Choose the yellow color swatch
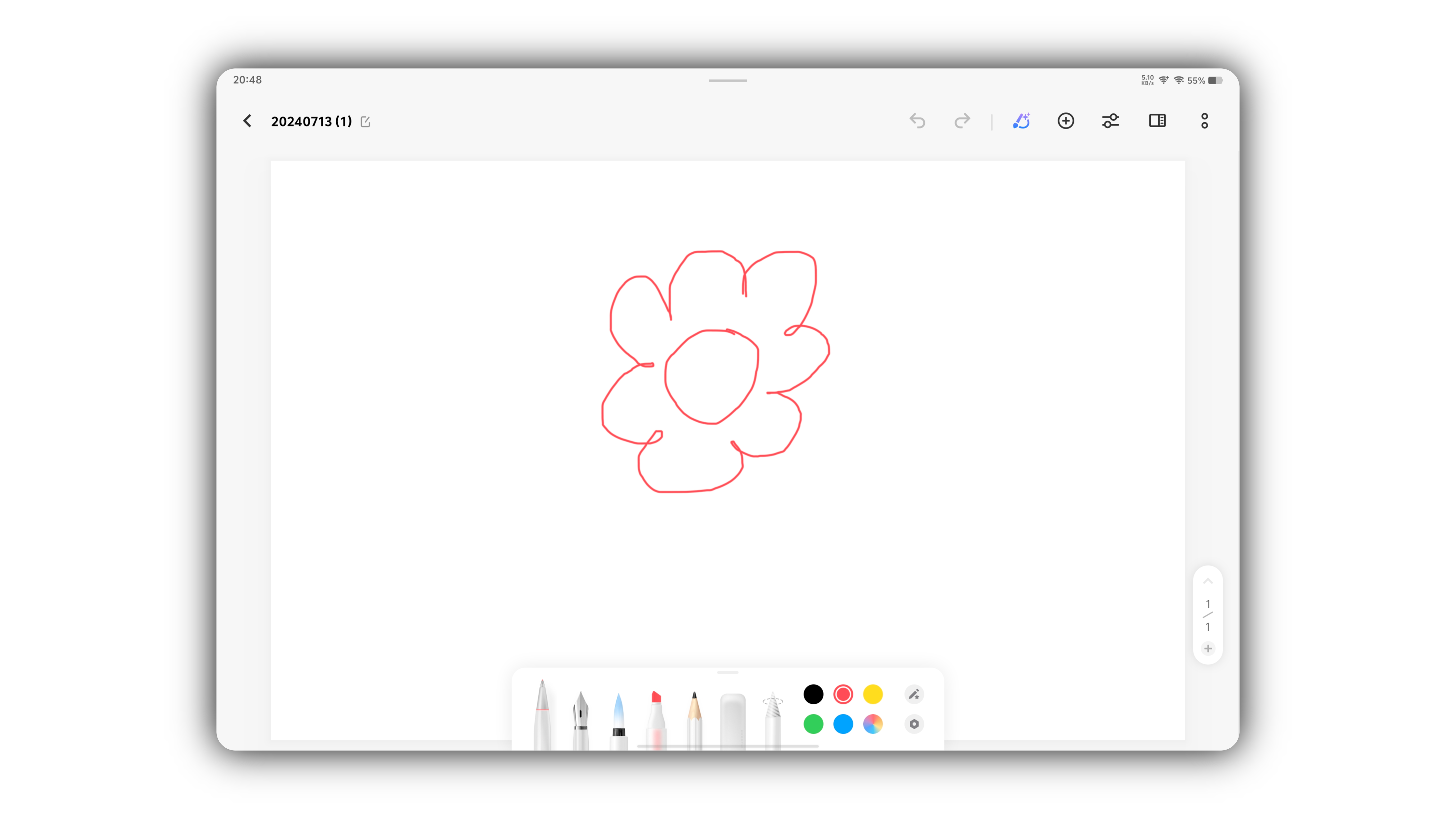 pyautogui.click(x=873, y=694)
